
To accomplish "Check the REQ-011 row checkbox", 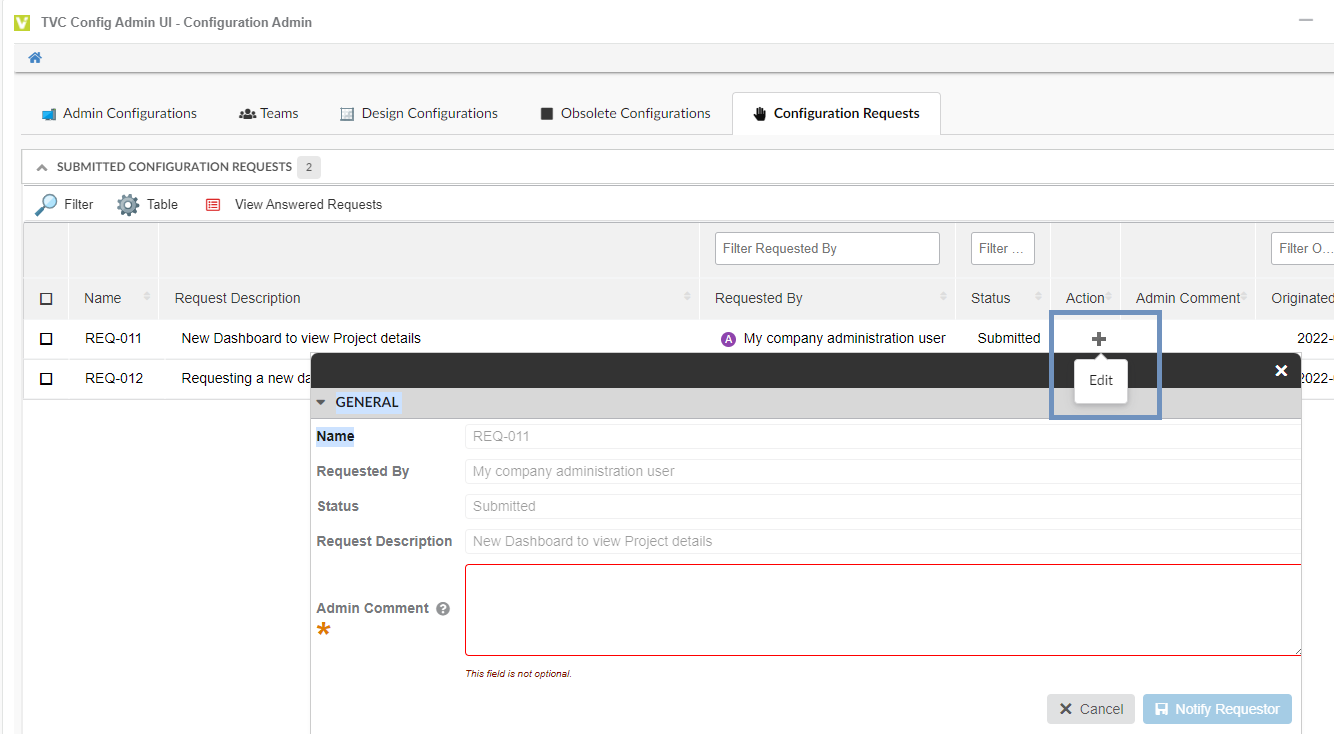I will click(x=46, y=339).
